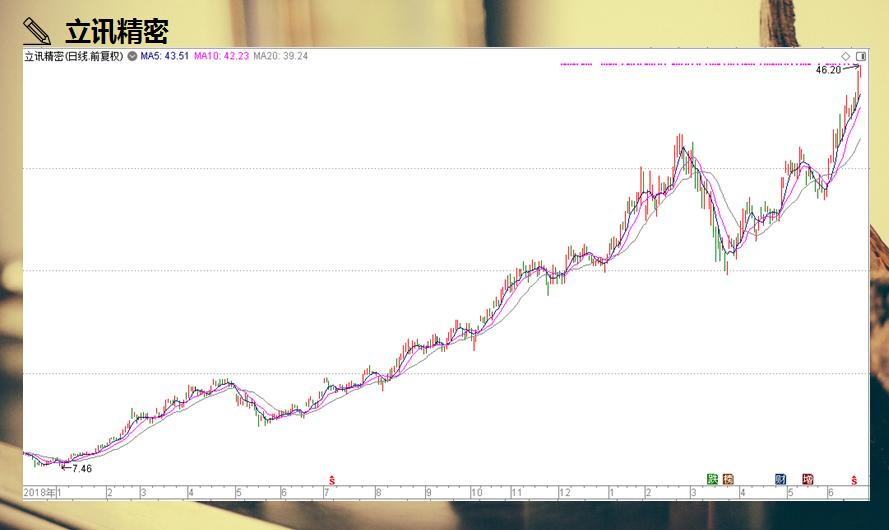Select the MA10: 42.23 indicator label
Image resolution: width=889 pixels, height=530 pixels.
pos(221,56)
